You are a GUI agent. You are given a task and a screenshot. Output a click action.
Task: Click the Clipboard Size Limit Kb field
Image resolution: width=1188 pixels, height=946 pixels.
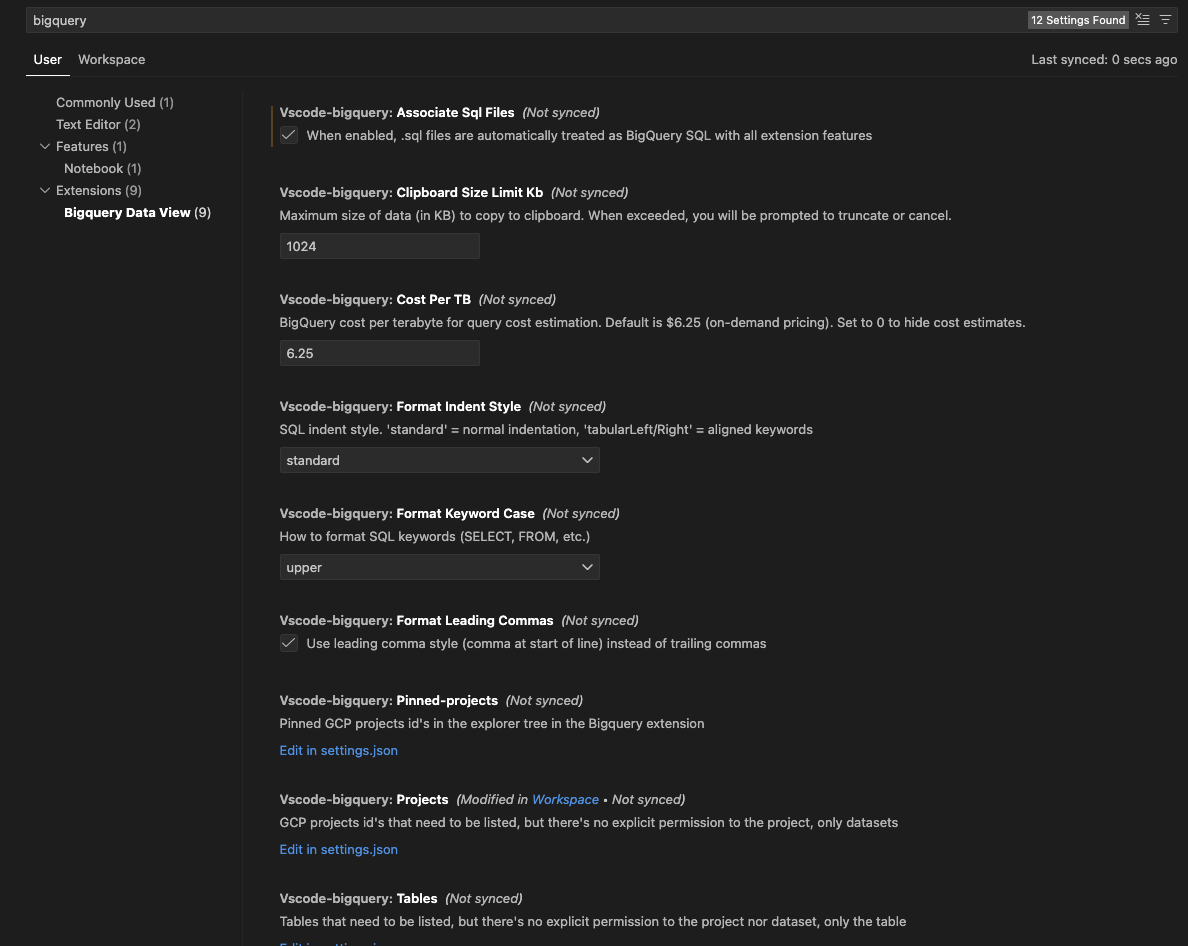coord(380,246)
